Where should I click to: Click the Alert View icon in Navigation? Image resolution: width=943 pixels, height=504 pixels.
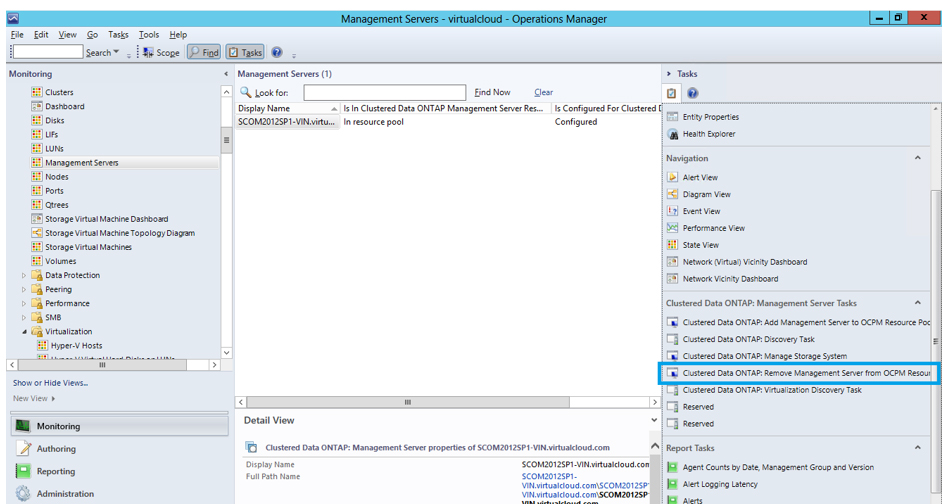673,177
